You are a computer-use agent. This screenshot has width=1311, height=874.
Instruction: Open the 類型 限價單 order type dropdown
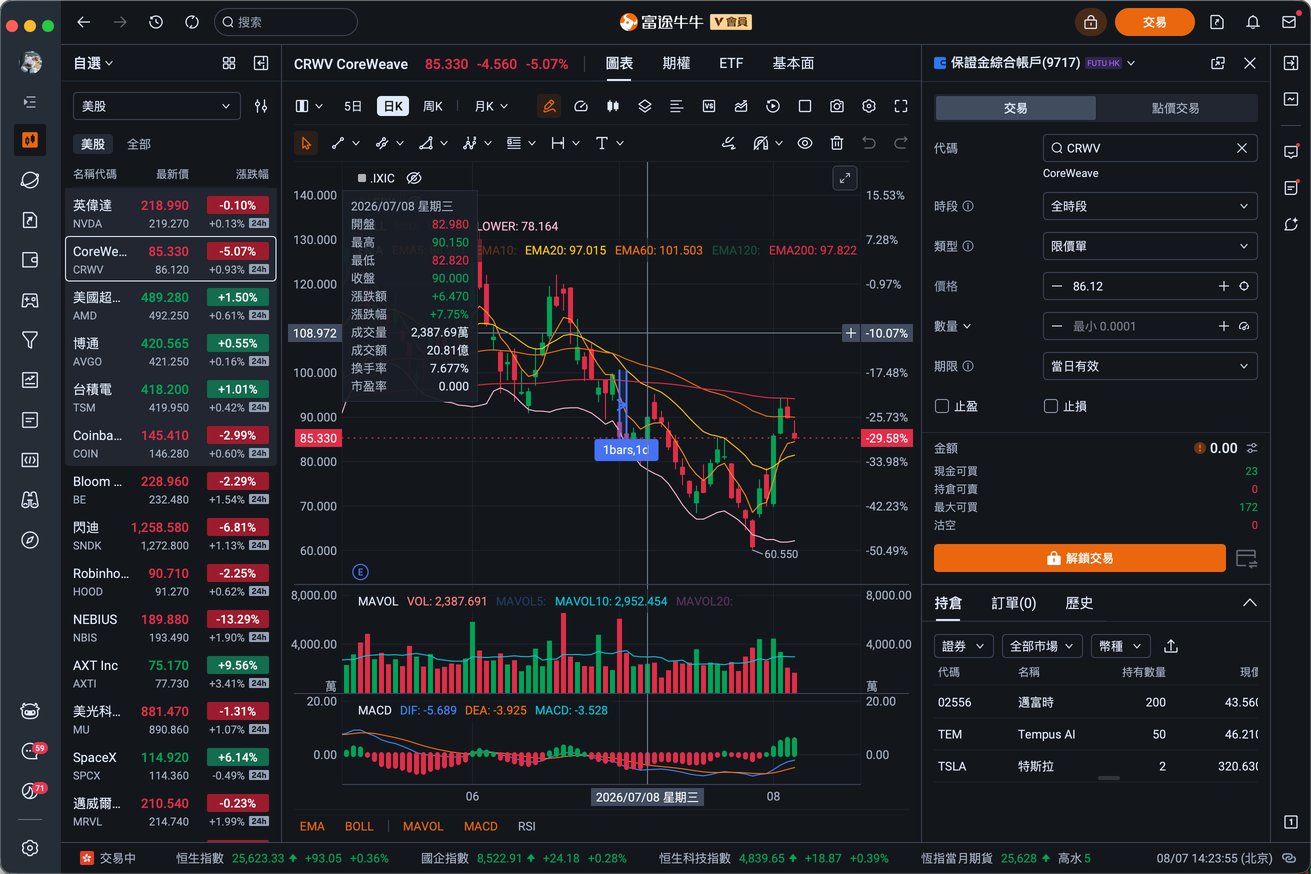[x=1150, y=246]
